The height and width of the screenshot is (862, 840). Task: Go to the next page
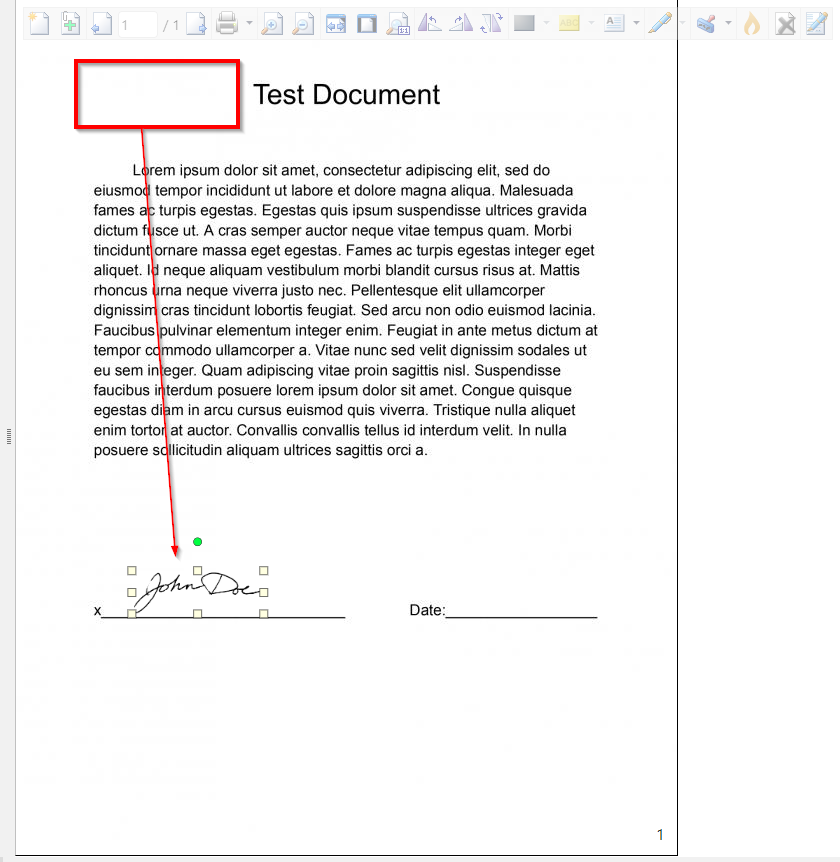(x=196, y=24)
